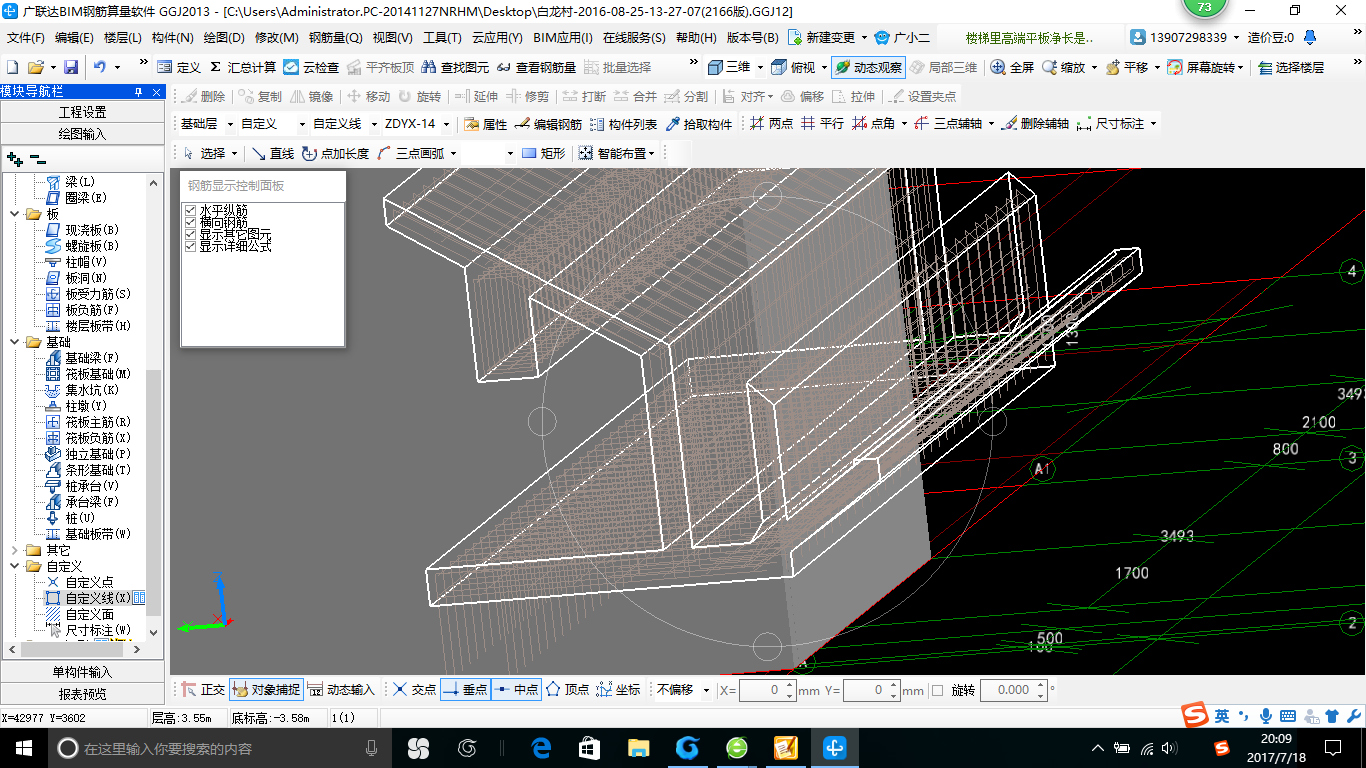The height and width of the screenshot is (768, 1366).
Task: Open 选择楼层 floor selection
Action: pos(1291,67)
